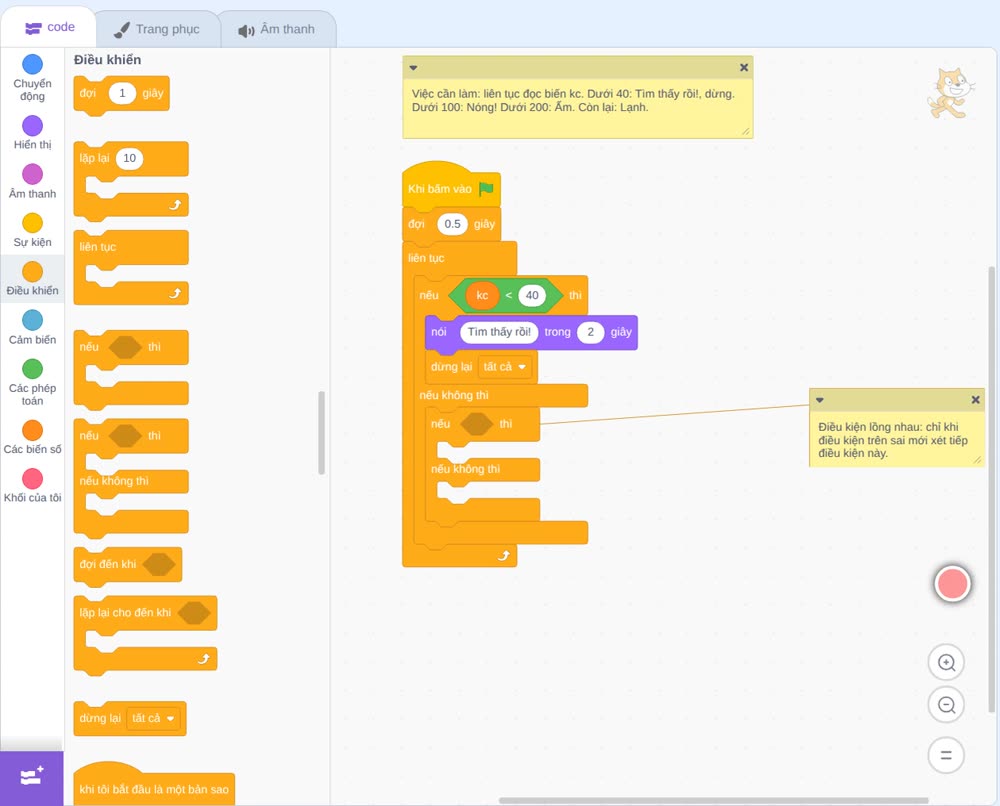Open the 'tất cả' dropdown in the palette
Viewport: 1000px width, 806px height.
click(153, 718)
